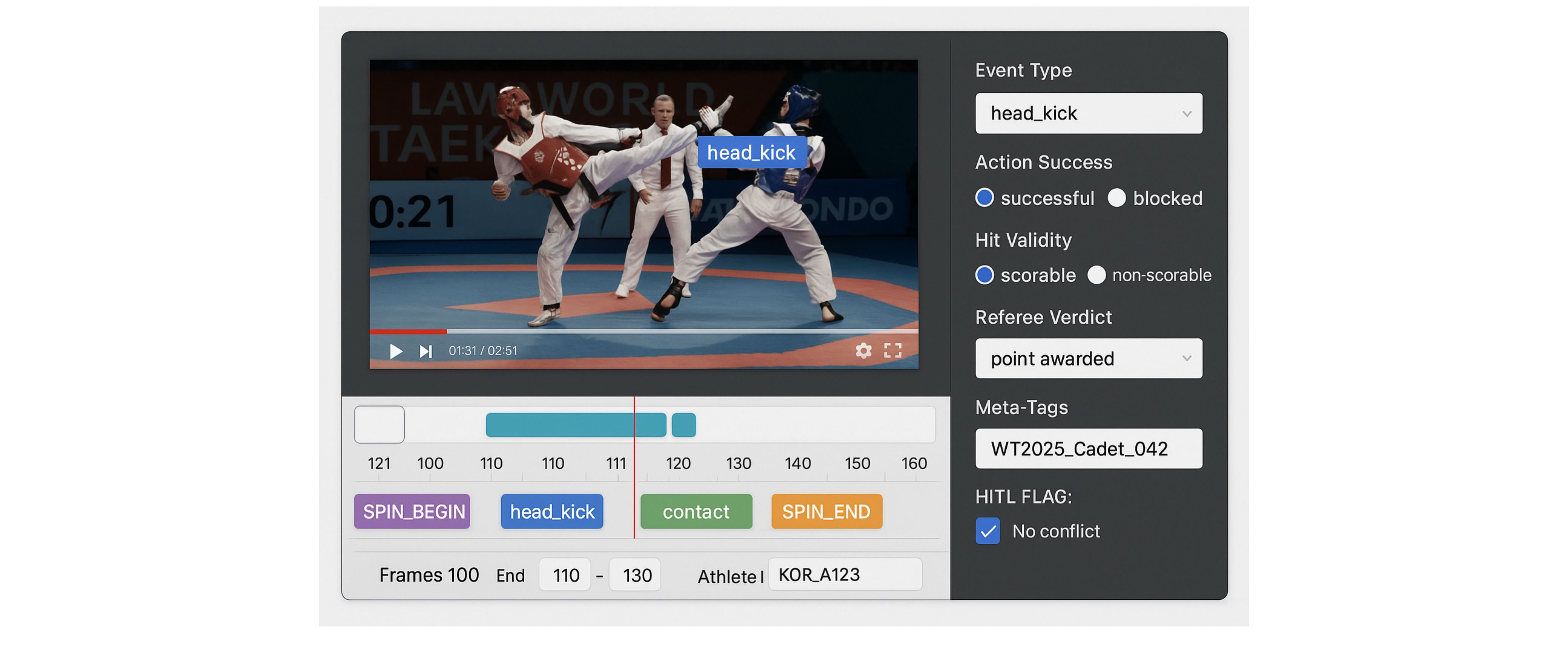Click the SPIN_BEGIN tag button
Image resolution: width=1568 pixels, height=660 pixels.
click(x=413, y=512)
